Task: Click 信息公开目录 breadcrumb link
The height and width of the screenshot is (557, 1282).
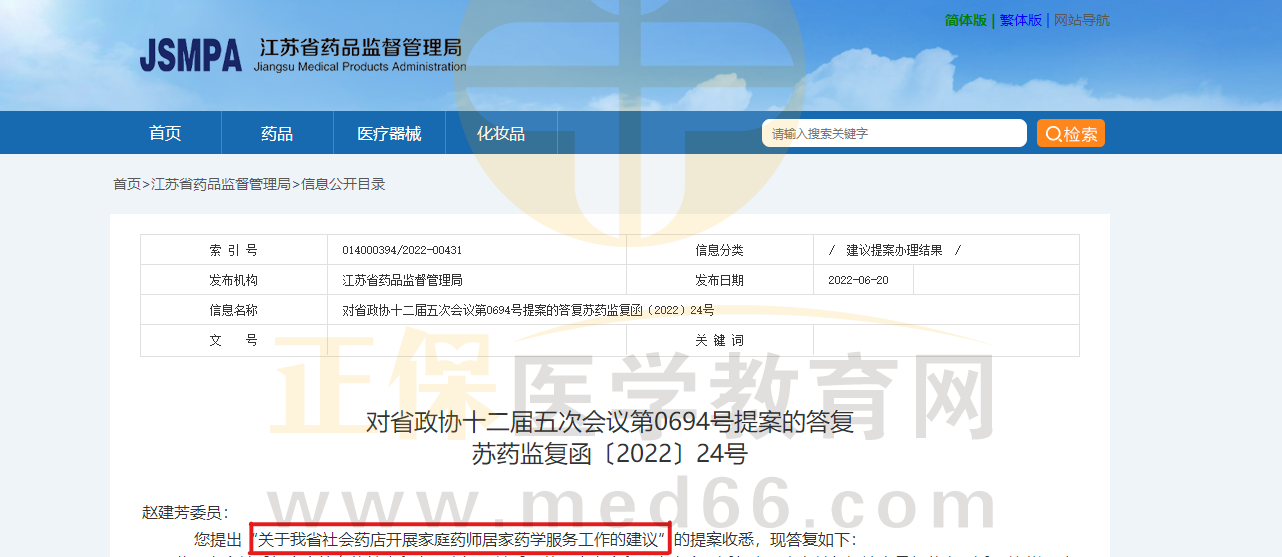Action: click(343, 184)
